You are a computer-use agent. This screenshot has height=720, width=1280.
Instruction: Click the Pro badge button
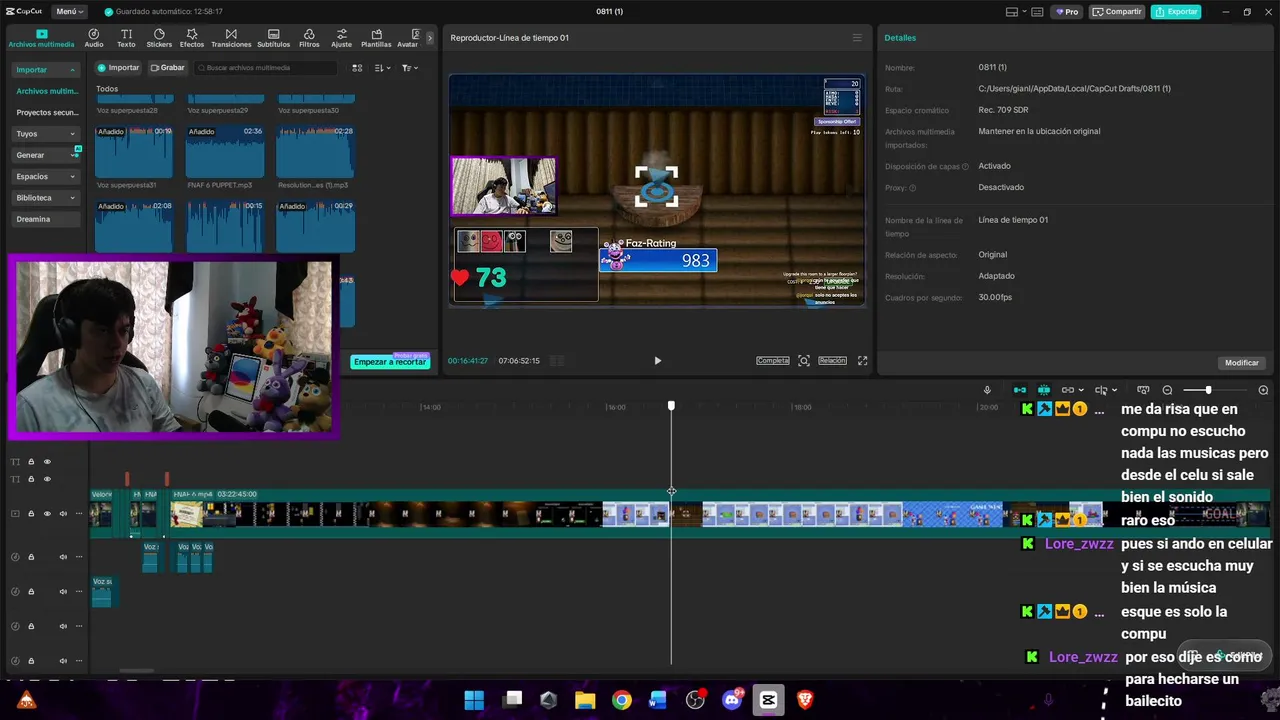point(1067,12)
